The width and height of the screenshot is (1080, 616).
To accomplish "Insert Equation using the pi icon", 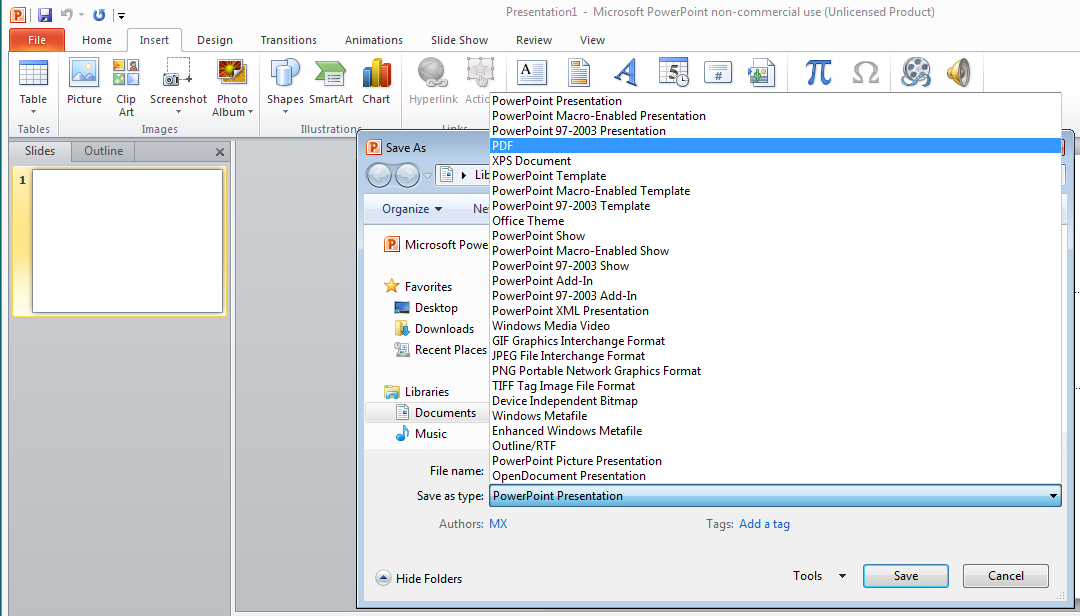I will (818, 72).
